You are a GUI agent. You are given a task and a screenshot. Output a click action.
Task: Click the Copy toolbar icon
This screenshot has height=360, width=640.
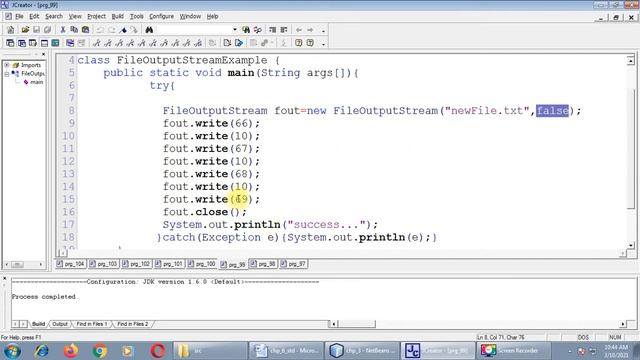(x=74, y=30)
